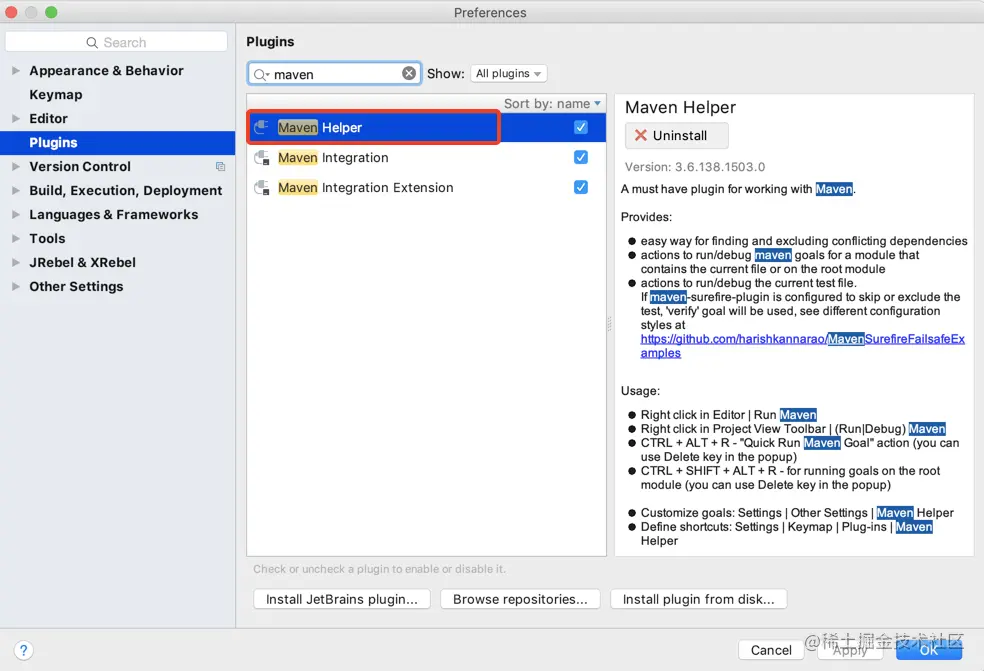Click Browse repositories button
984x671 pixels.
click(x=520, y=599)
